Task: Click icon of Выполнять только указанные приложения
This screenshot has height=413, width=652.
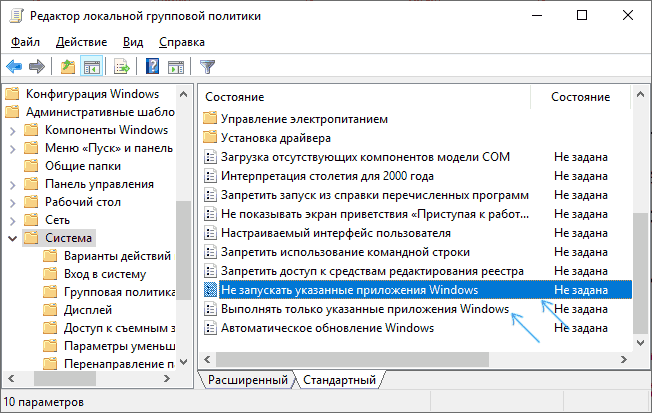Action: [210, 309]
